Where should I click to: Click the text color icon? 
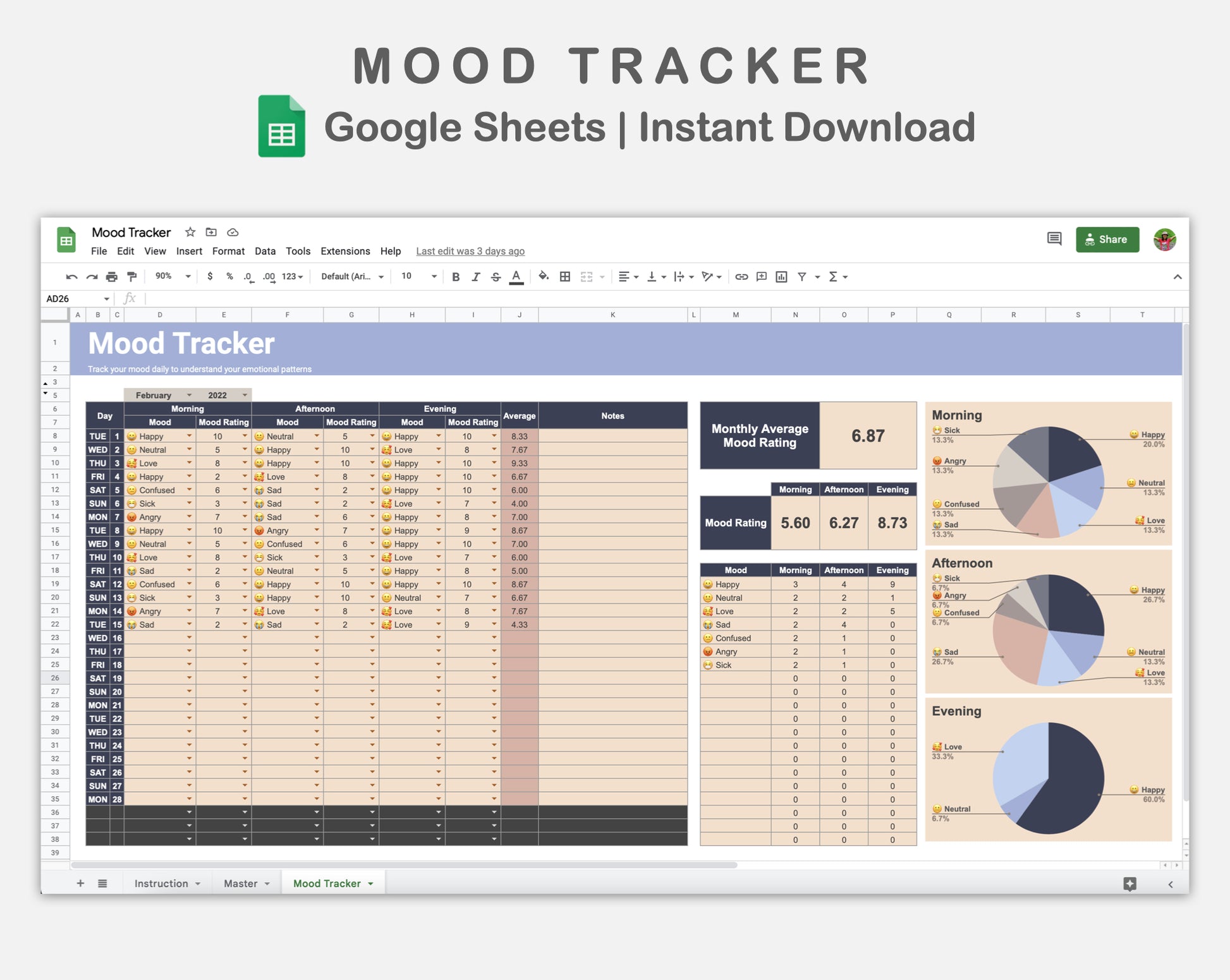tap(516, 277)
